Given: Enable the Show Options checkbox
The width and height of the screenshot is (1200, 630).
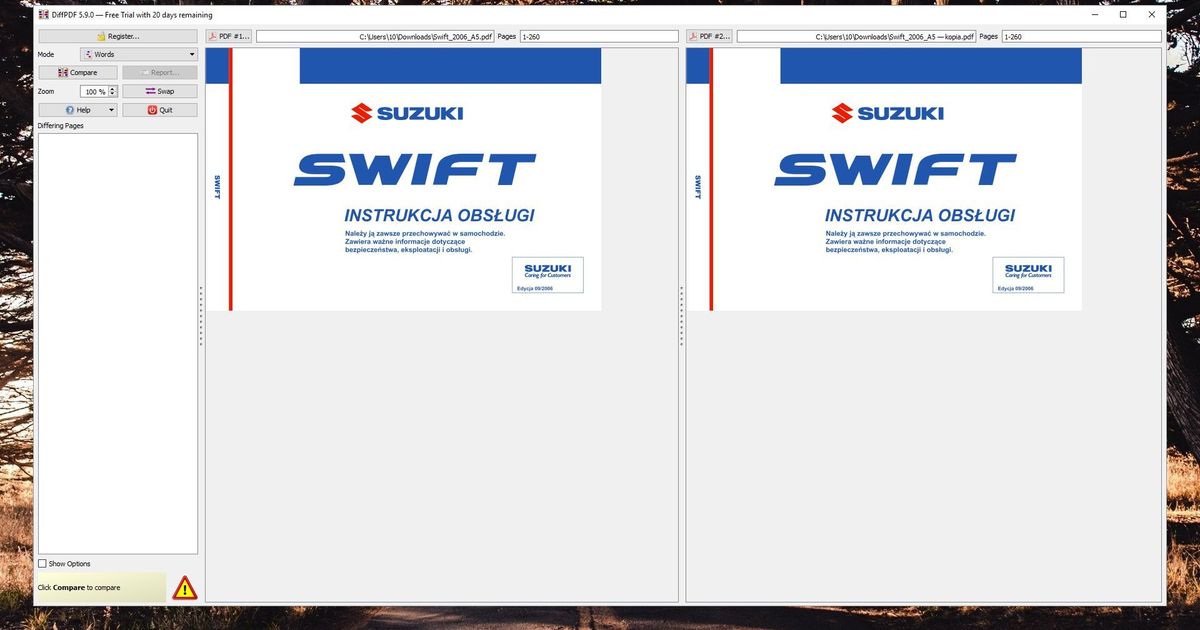Looking at the screenshot, I should pyautogui.click(x=42, y=564).
